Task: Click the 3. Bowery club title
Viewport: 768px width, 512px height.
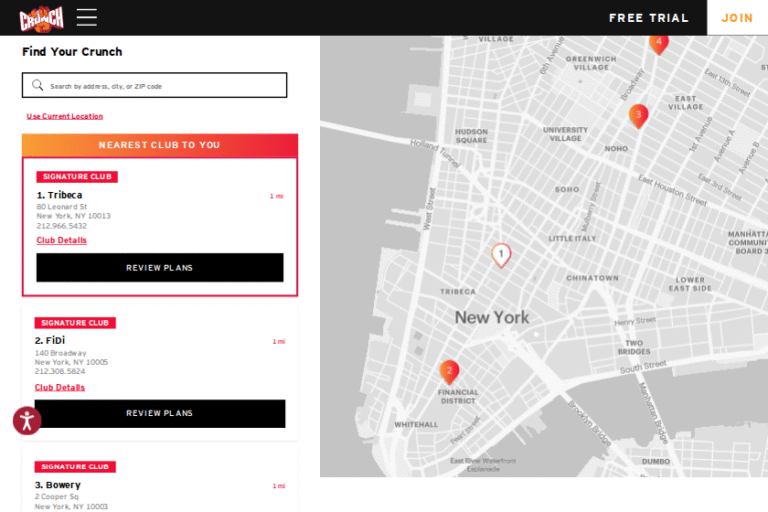Action: coord(58,485)
